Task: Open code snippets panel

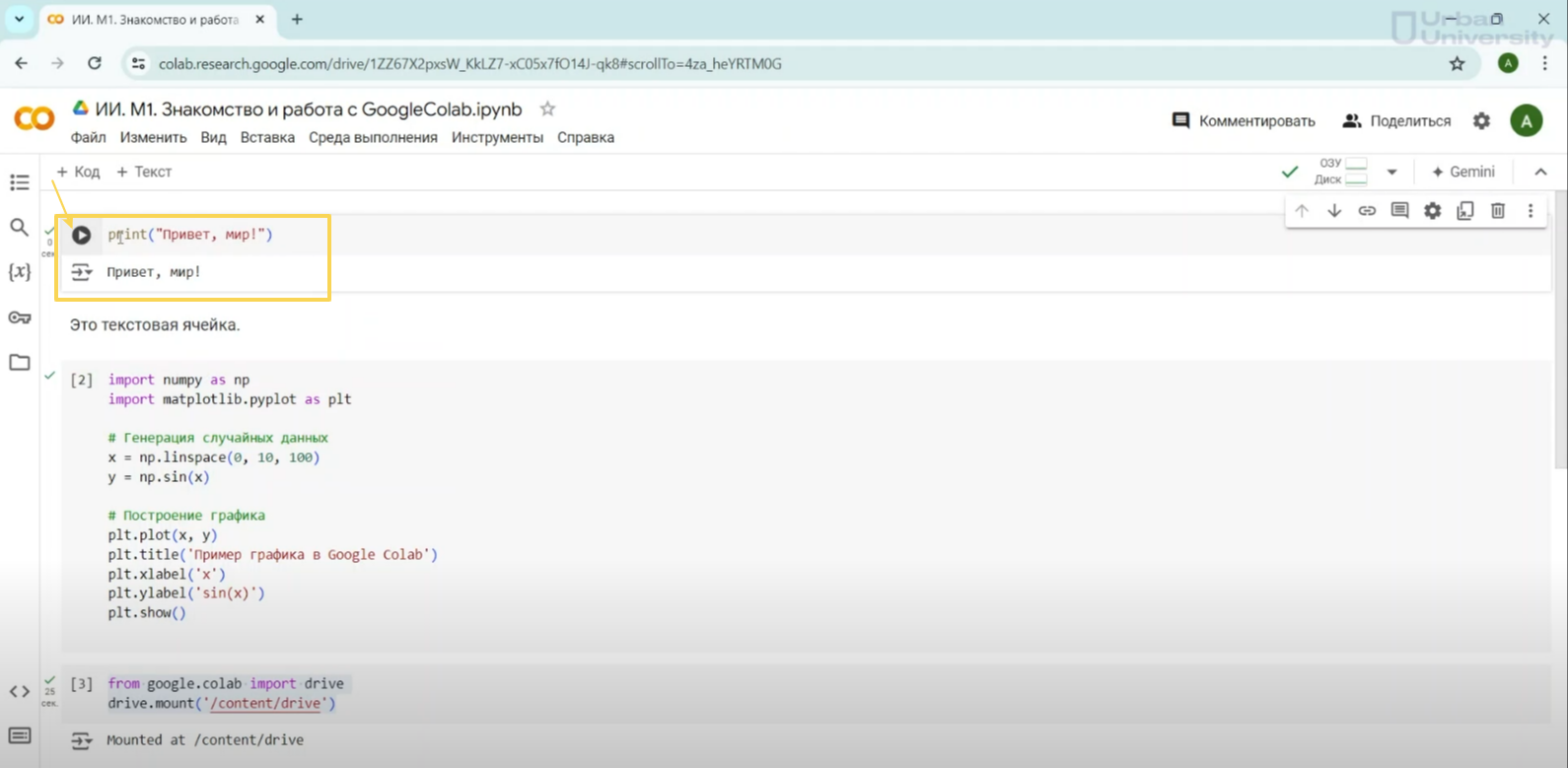Action: [x=20, y=691]
